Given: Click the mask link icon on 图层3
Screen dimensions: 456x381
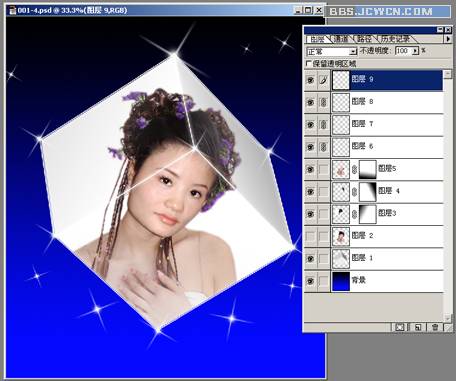Looking at the screenshot, I should coord(354,214).
